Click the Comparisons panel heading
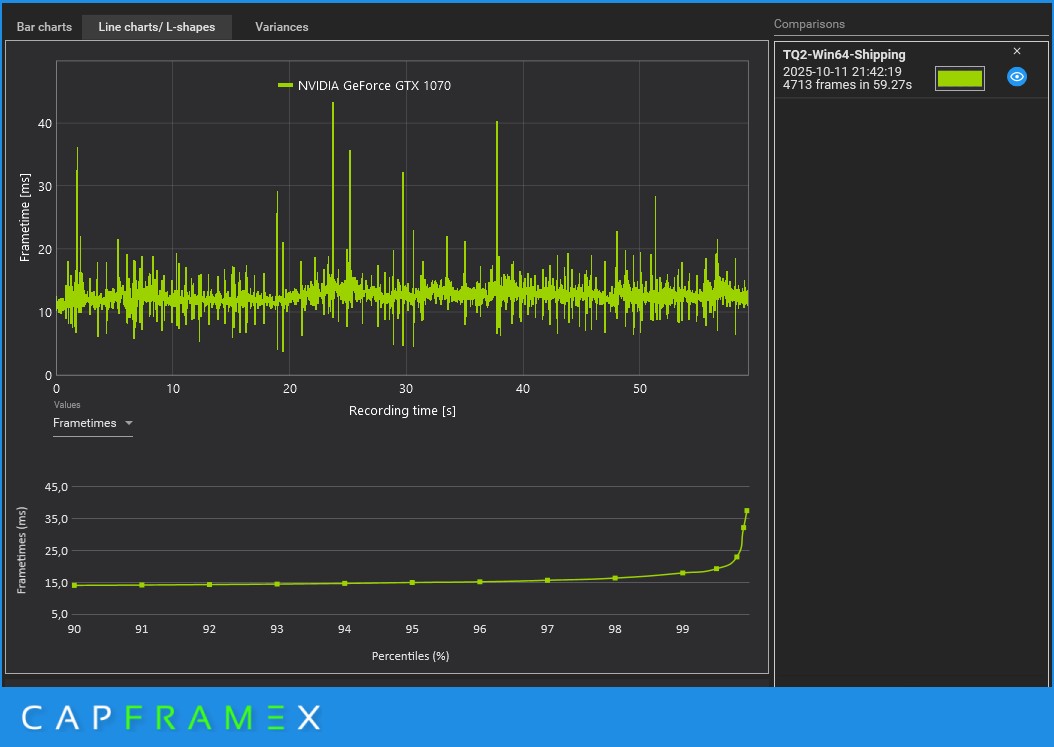 tap(809, 24)
